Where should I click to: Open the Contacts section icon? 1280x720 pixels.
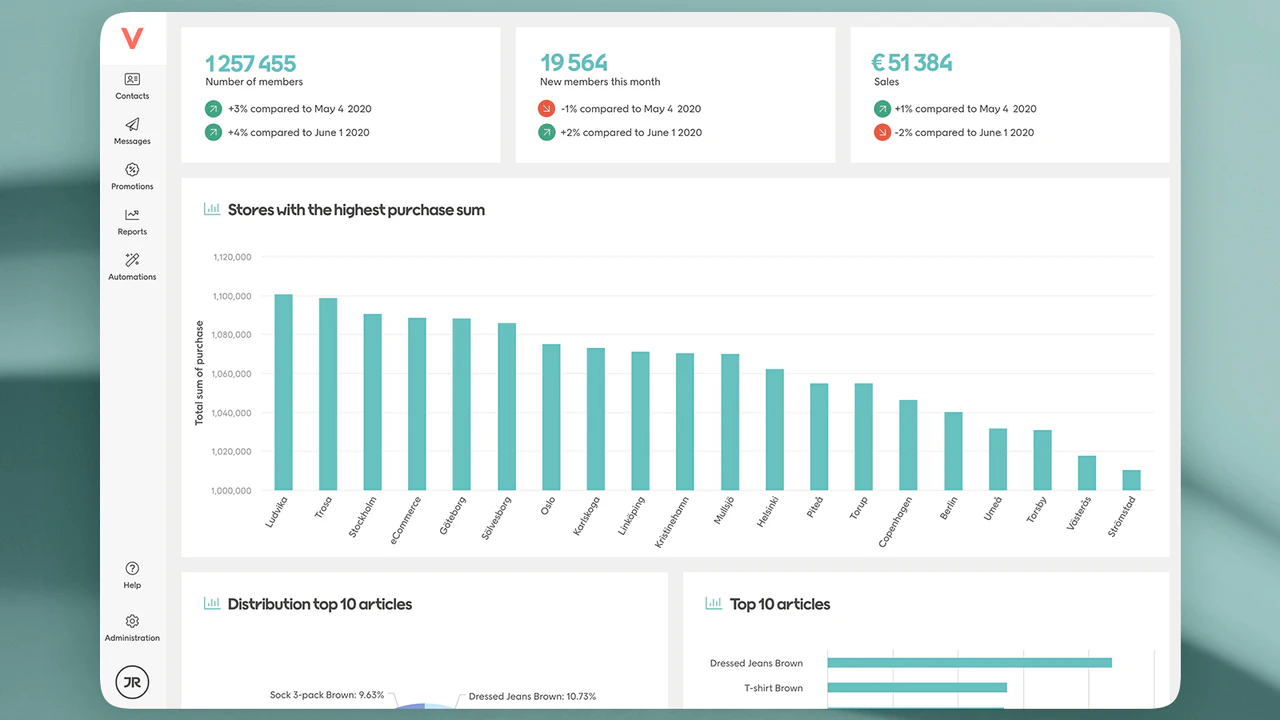pos(132,79)
